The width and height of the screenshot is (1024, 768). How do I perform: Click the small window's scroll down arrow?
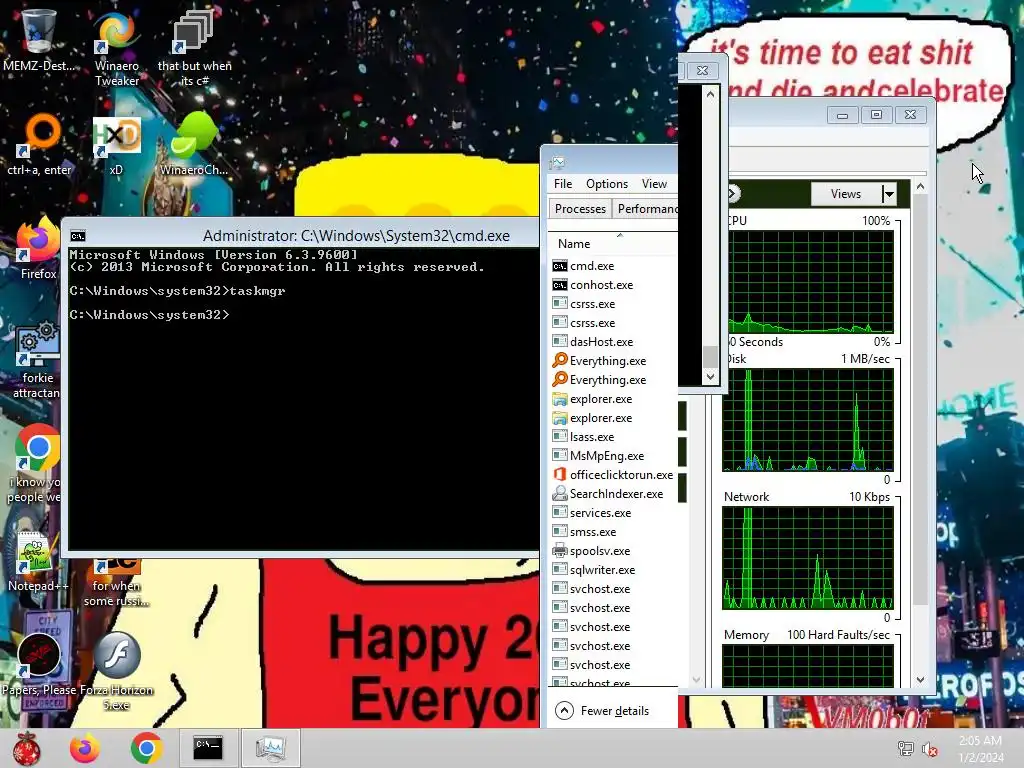point(711,376)
